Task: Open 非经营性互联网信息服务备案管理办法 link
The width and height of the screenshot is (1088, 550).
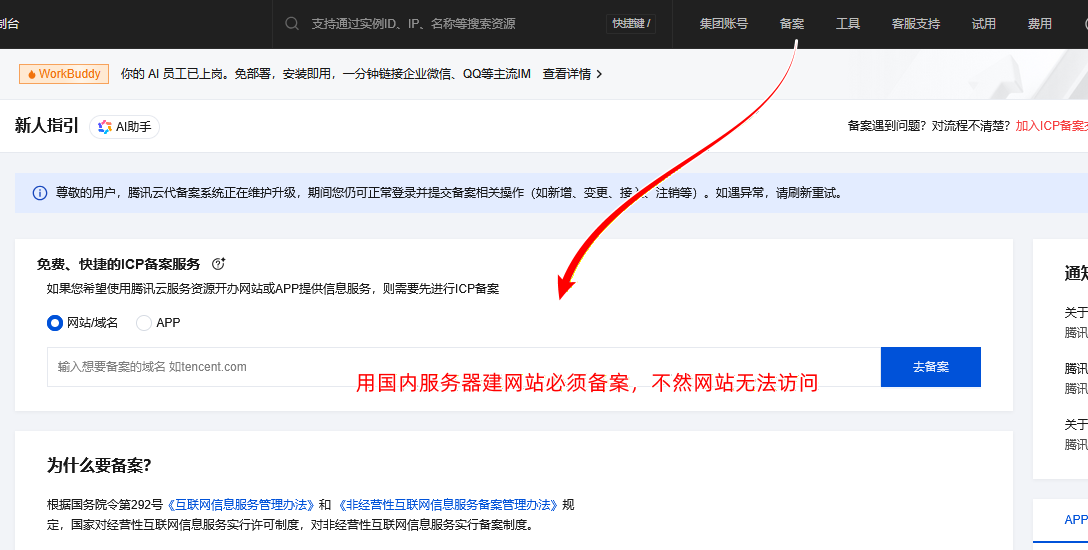Action: [447, 505]
